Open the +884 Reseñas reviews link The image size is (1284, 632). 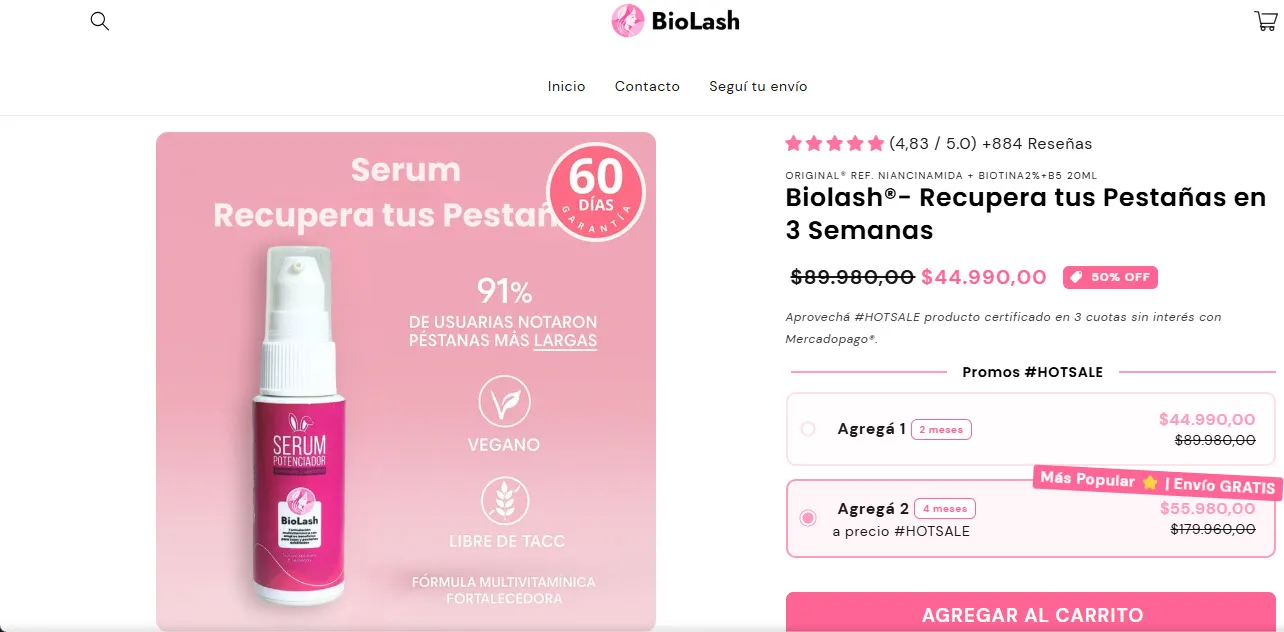(x=1037, y=143)
